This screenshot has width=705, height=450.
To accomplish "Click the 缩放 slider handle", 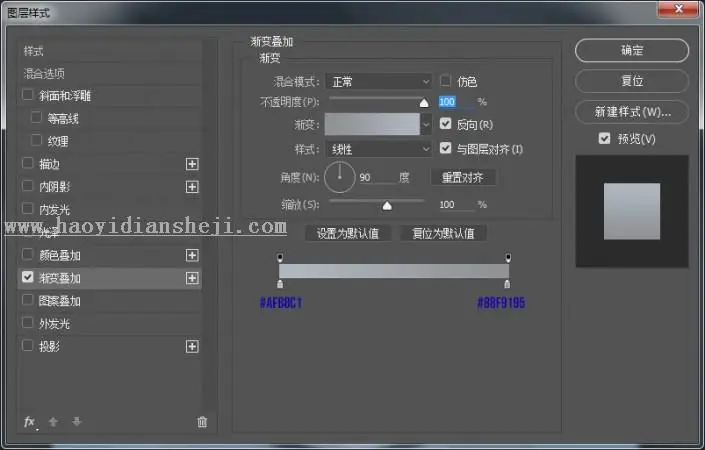I will click(387, 206).
